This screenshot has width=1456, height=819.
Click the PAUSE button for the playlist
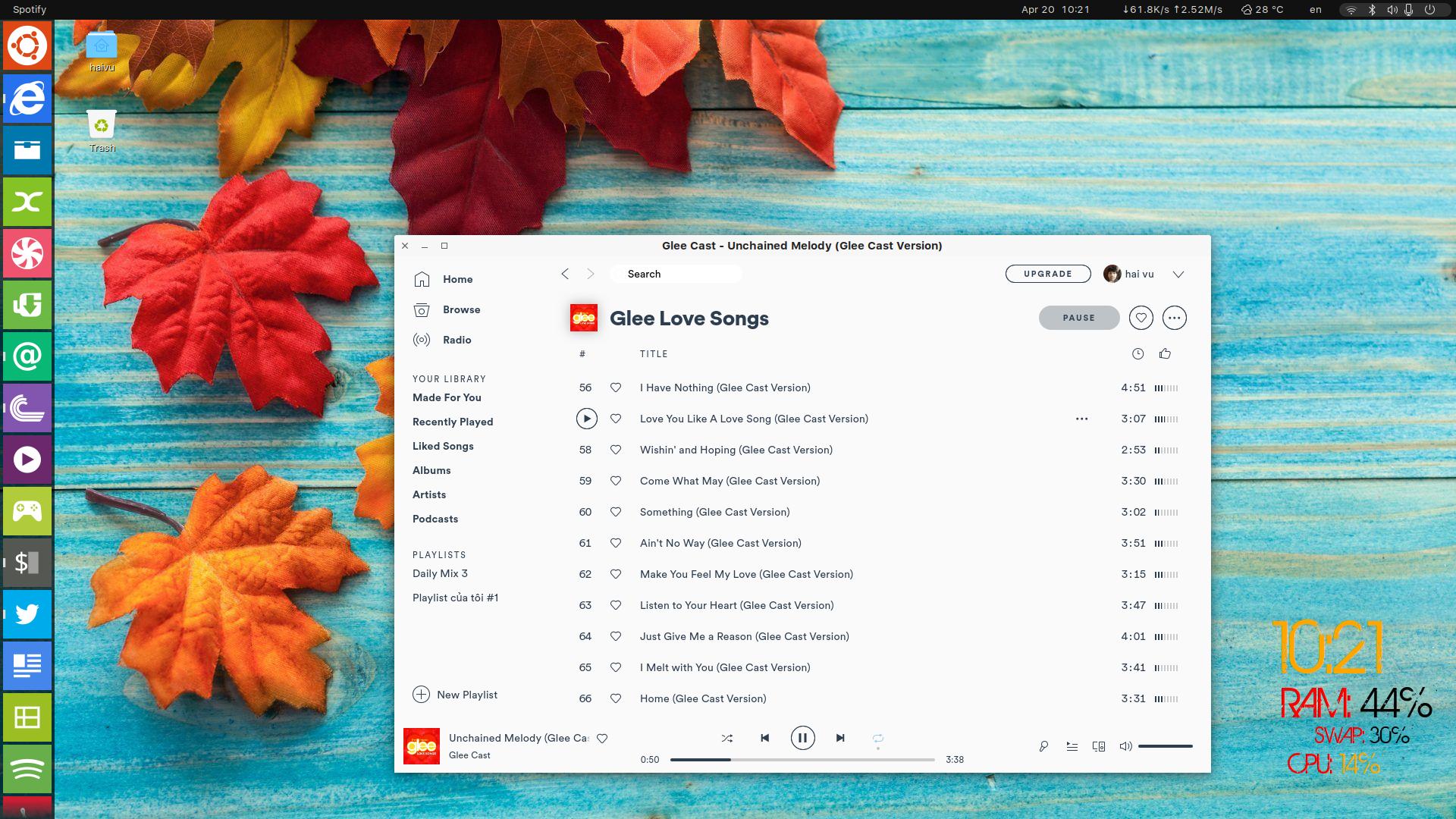1079,318
